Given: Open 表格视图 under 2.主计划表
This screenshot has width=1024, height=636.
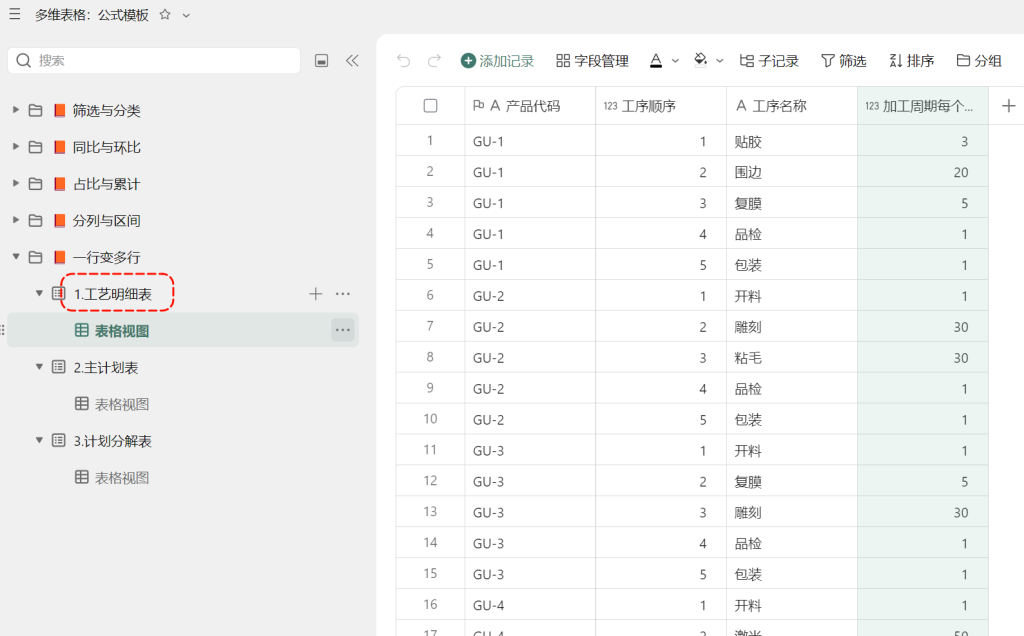Looking at the screenshot, I should click(122, 404).
